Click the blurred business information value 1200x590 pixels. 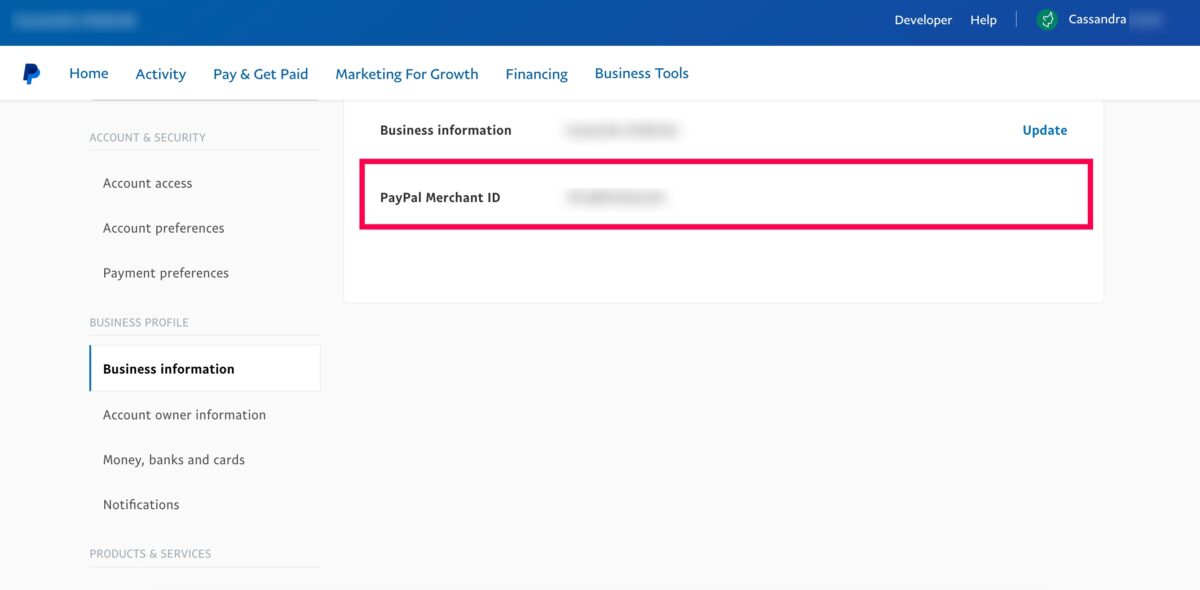[621, 130]
